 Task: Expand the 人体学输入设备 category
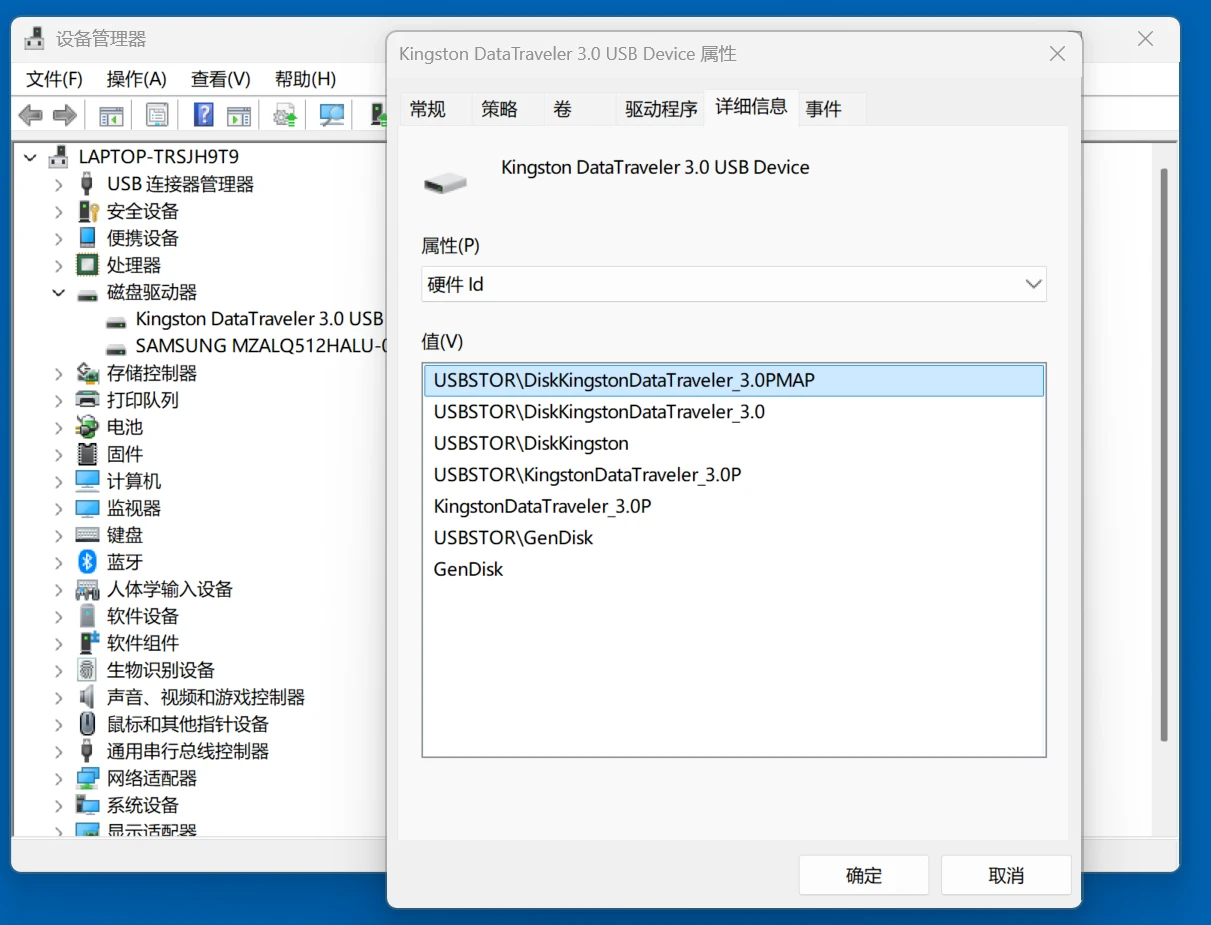tap(59, 589)
